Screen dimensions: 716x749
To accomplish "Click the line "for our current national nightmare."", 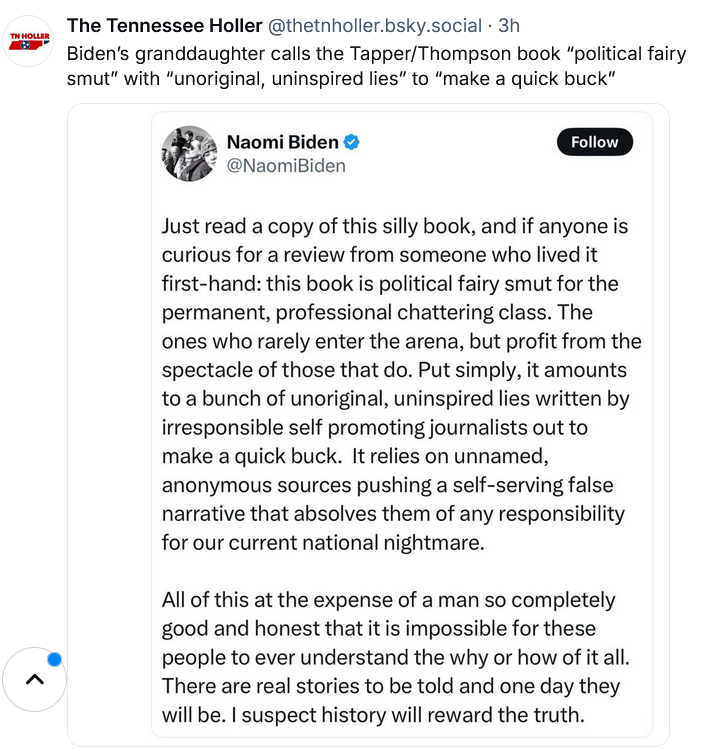I will pos(323,543).
